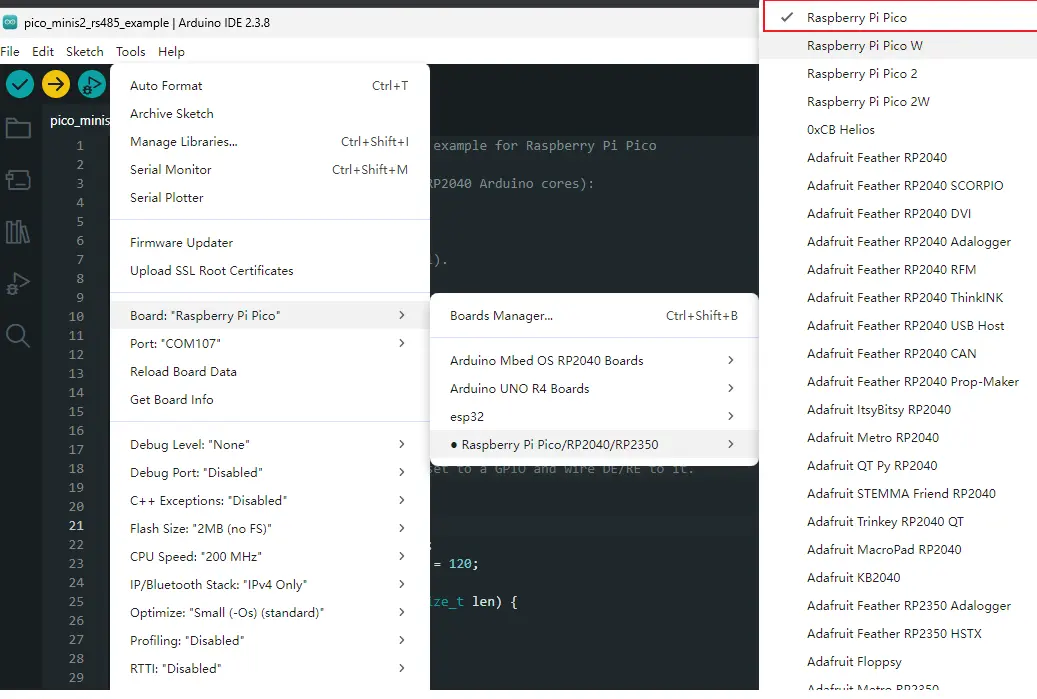Open the Debug sidebar icon
Image resolution: width=1037 pixels, height=699 pixels.
click(x=18, y=284)
